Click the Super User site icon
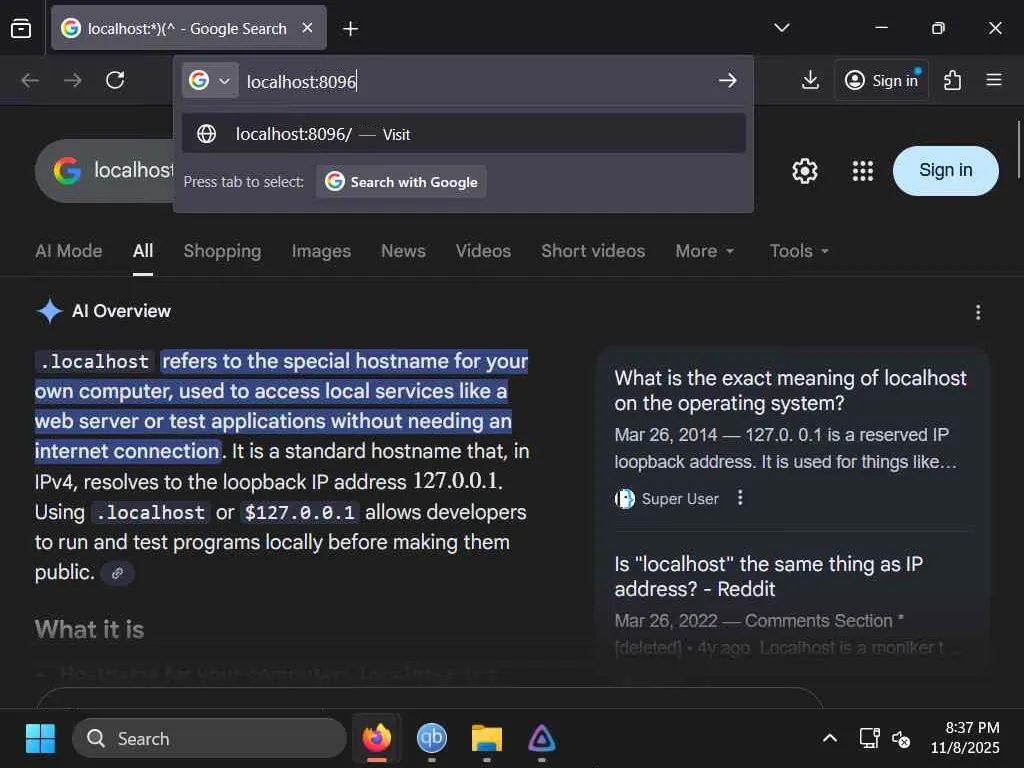Screen dimensions: 1024x768 point(625,499)
